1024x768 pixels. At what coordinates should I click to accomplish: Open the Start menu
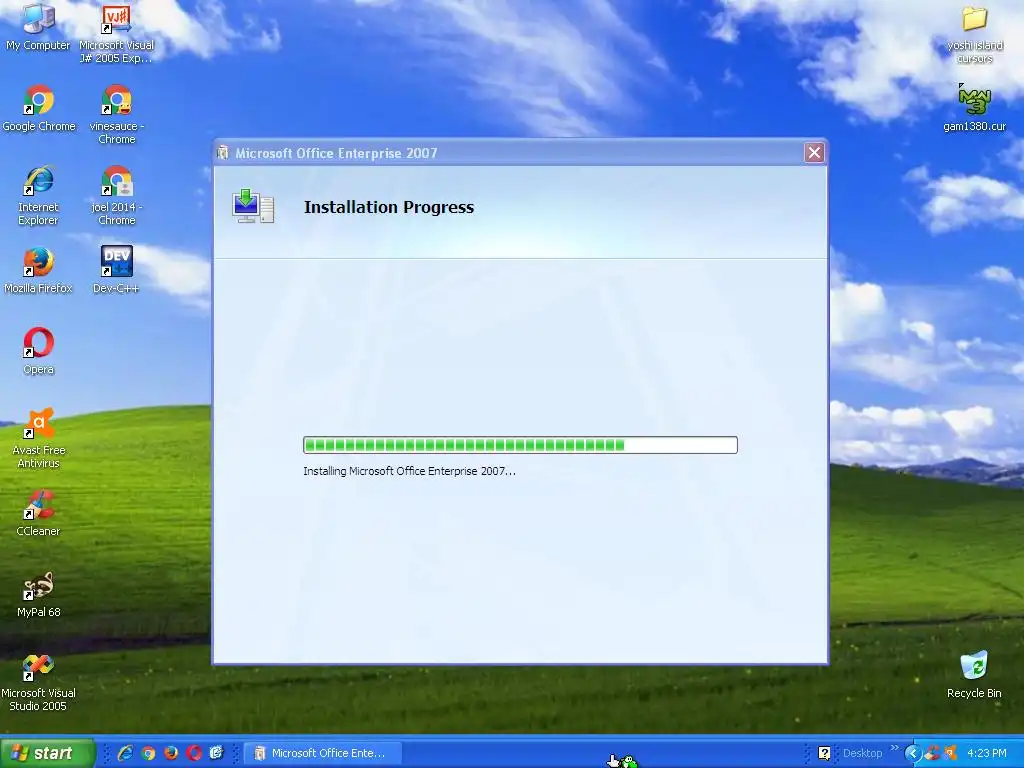pos(46,753)
